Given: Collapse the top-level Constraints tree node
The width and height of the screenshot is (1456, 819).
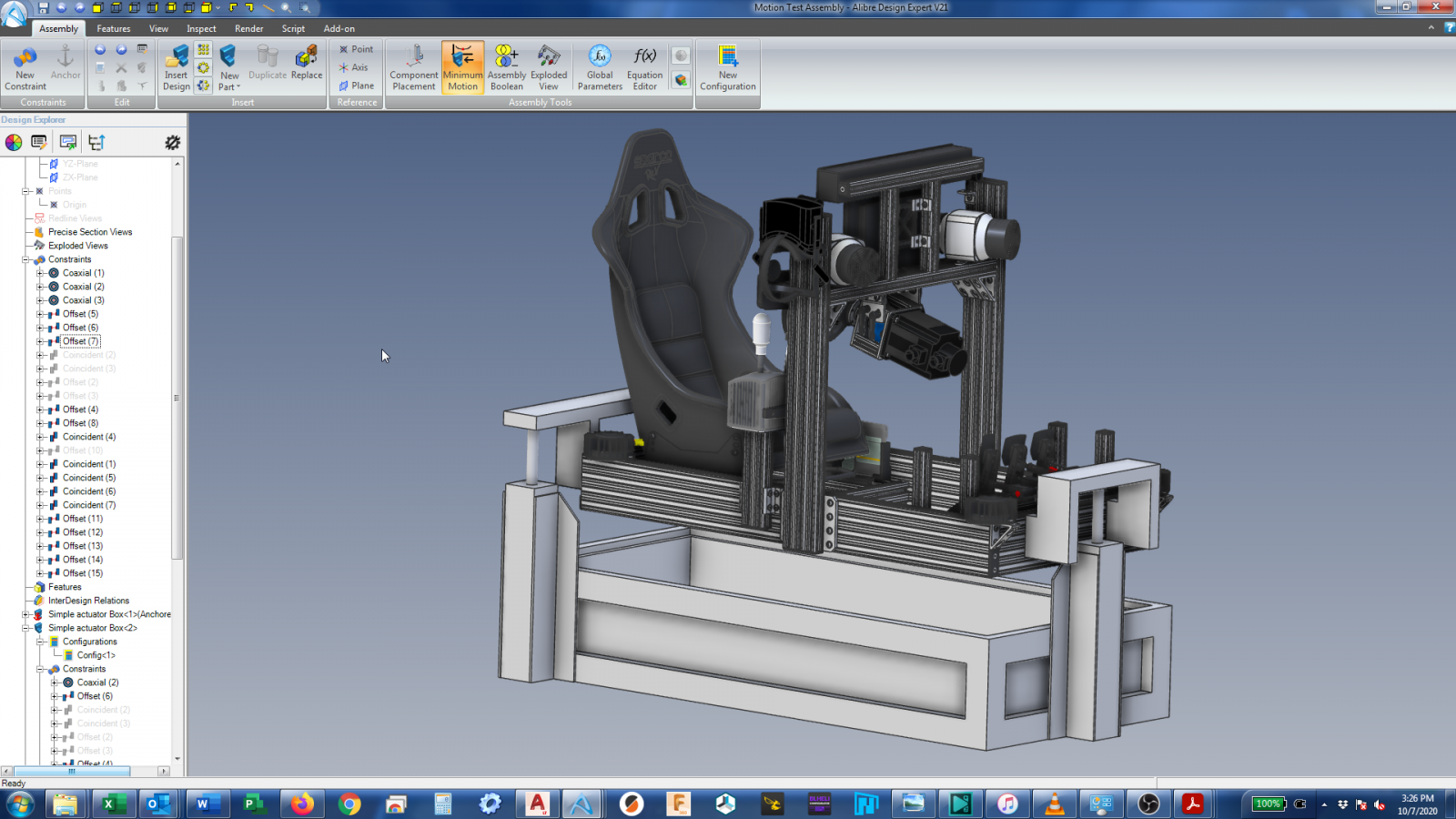Looking at the screenshot, I should point(26,259).
